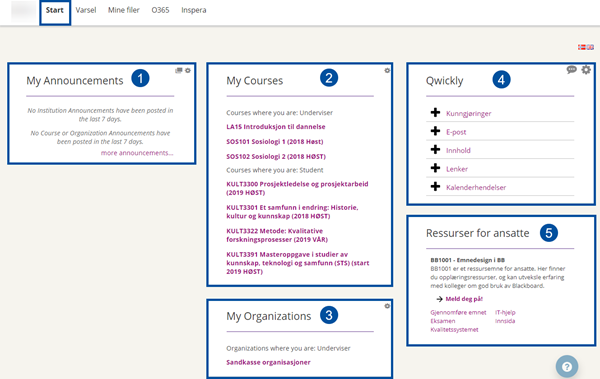
Task: Open the My Announcements module settings gear
Action: coord(188,70)
